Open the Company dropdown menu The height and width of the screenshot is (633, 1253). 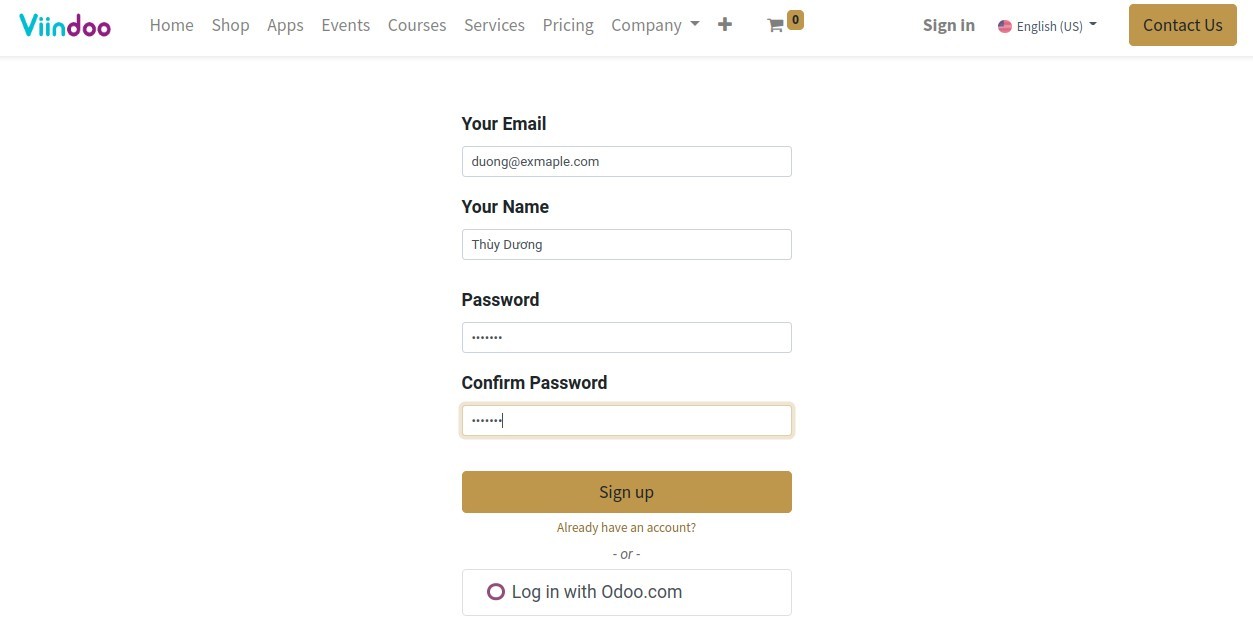click(x=655, y=25)
